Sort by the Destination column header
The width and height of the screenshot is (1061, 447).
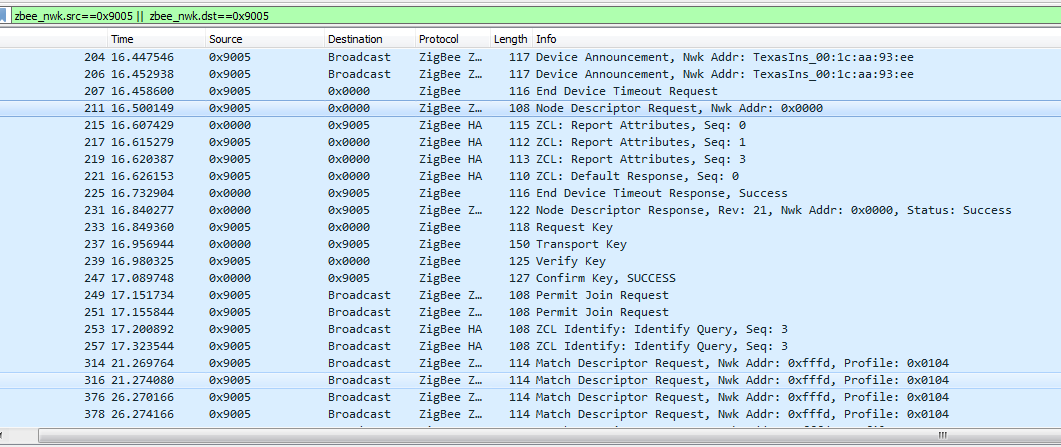369,39
